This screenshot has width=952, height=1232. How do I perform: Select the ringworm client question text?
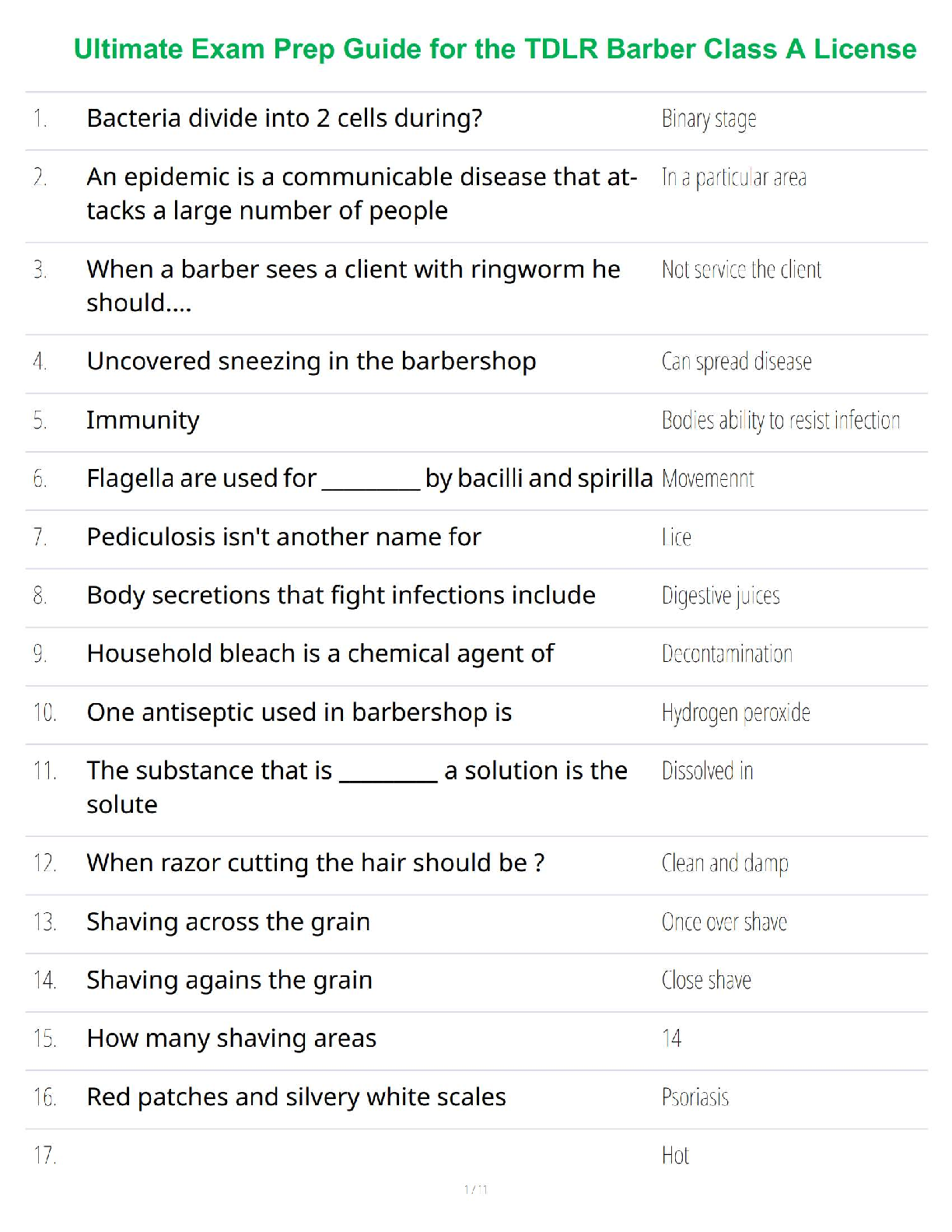(353, 285)
